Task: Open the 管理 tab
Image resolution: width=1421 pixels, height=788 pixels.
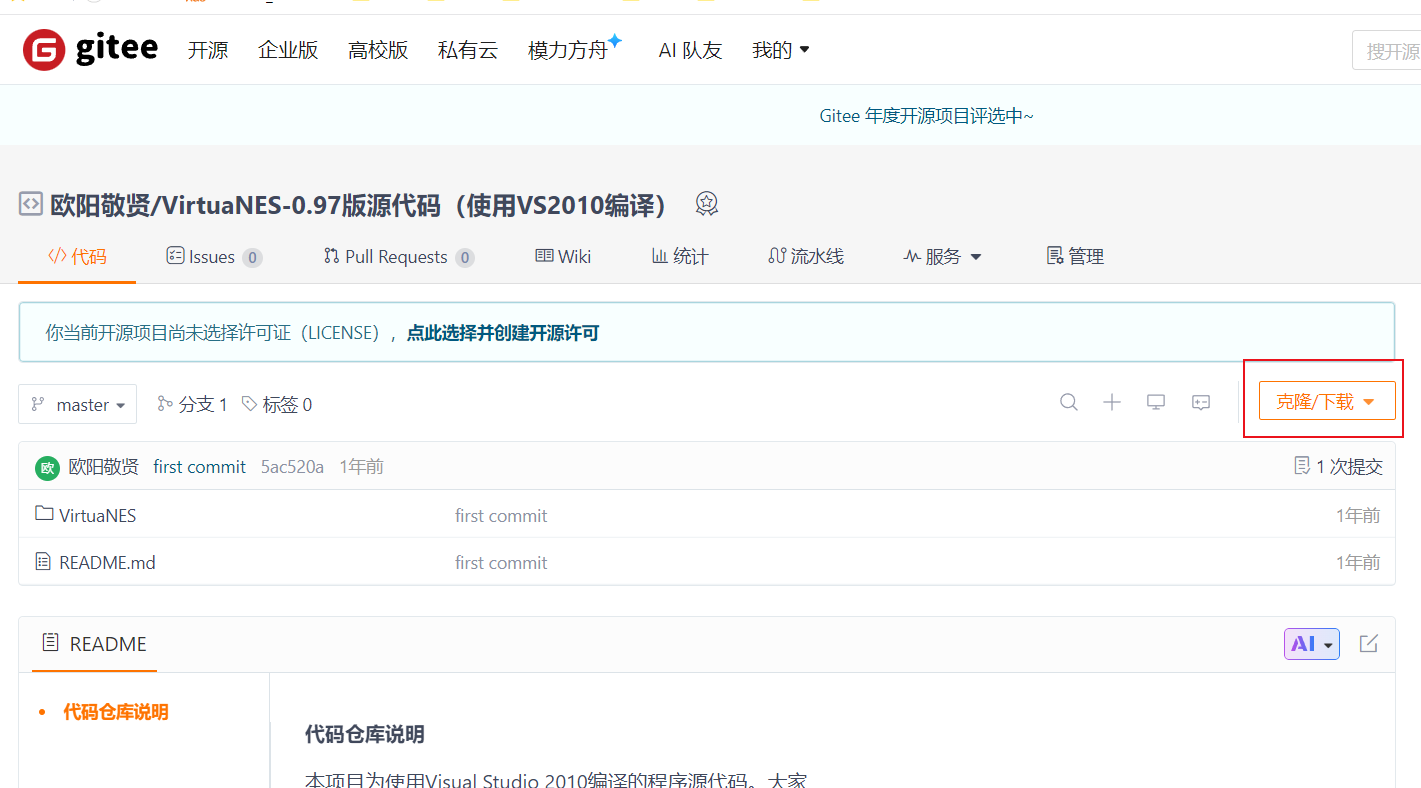Action: pos(1075,256)
